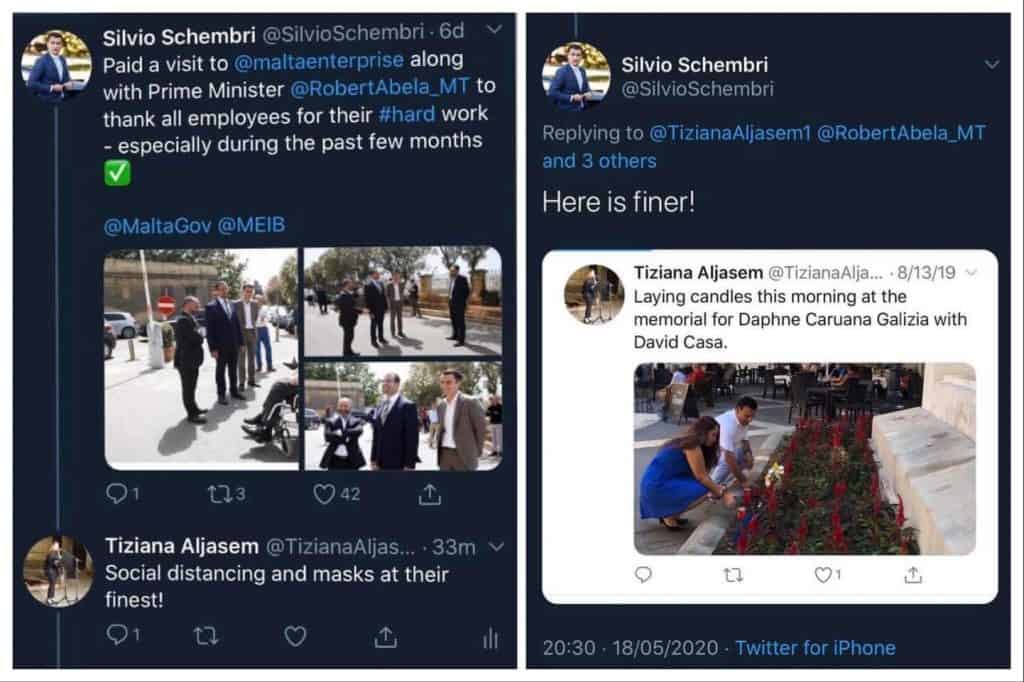Screen dimensions: 1024x682
Task: Reply to Tiziana's social distancing tweet
Action: click(116, 636)
